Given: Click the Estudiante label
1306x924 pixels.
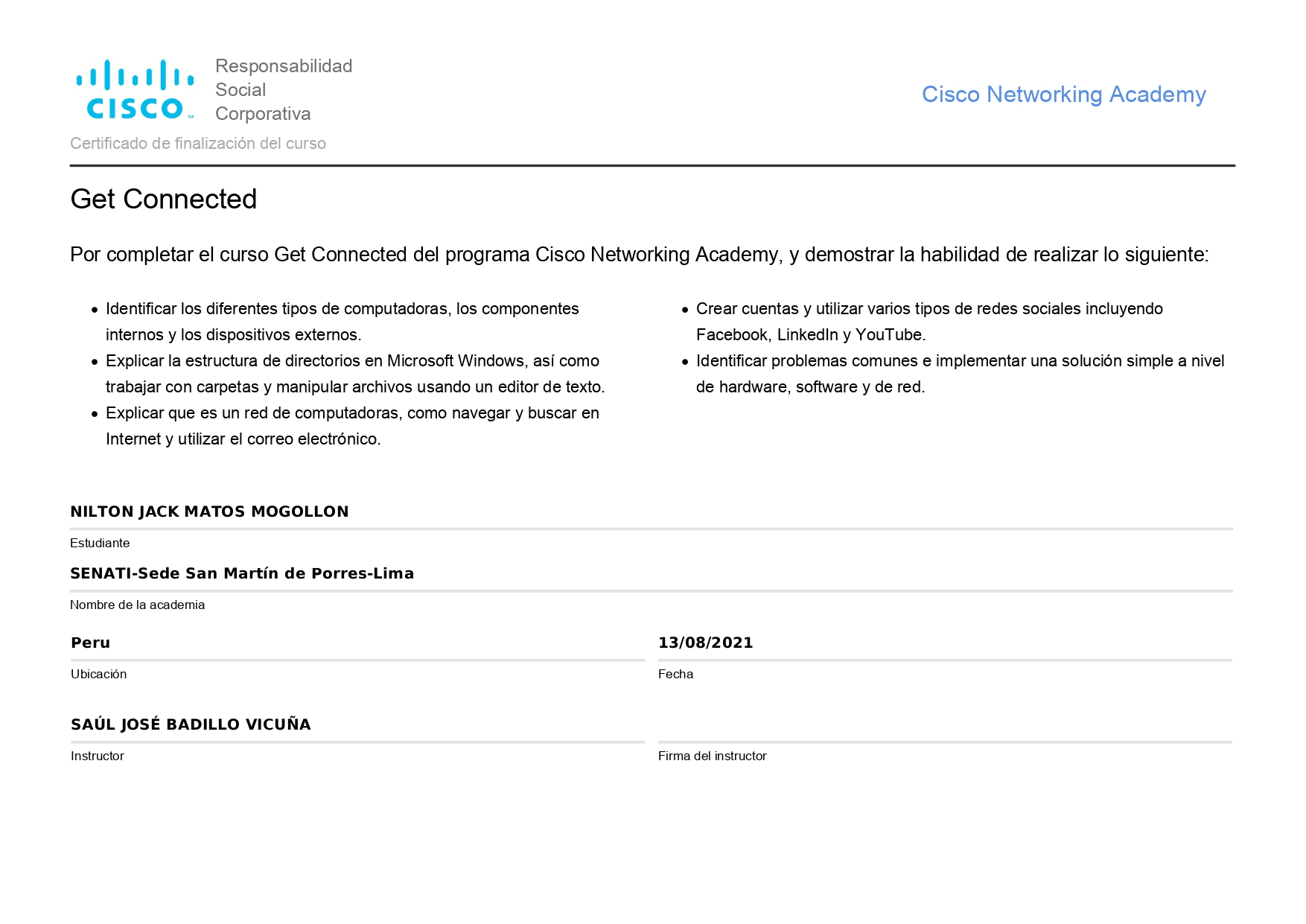Looking at the screenshot, I should click(x=100, y=543).
